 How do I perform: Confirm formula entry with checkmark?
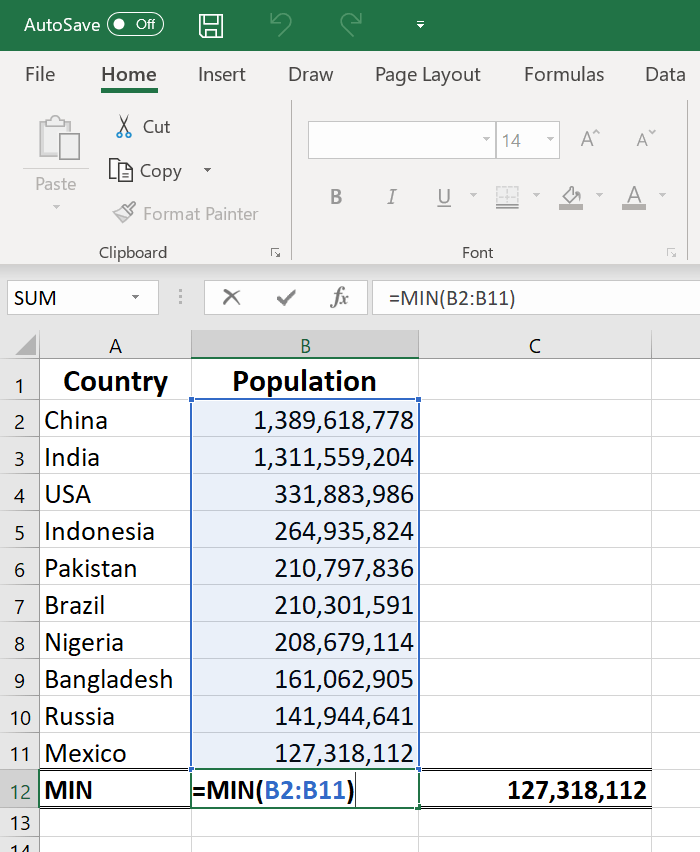click(286, 297)
